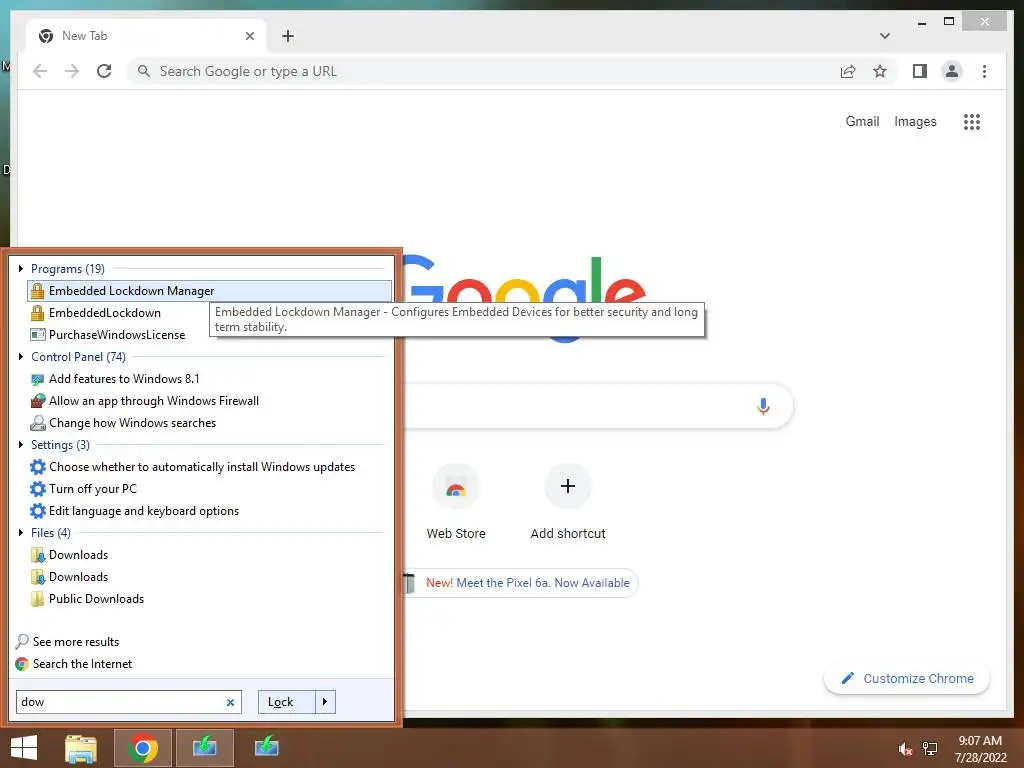Click the Windows Start button
This screenshot has height=768, width=1024.
point(24,748)
